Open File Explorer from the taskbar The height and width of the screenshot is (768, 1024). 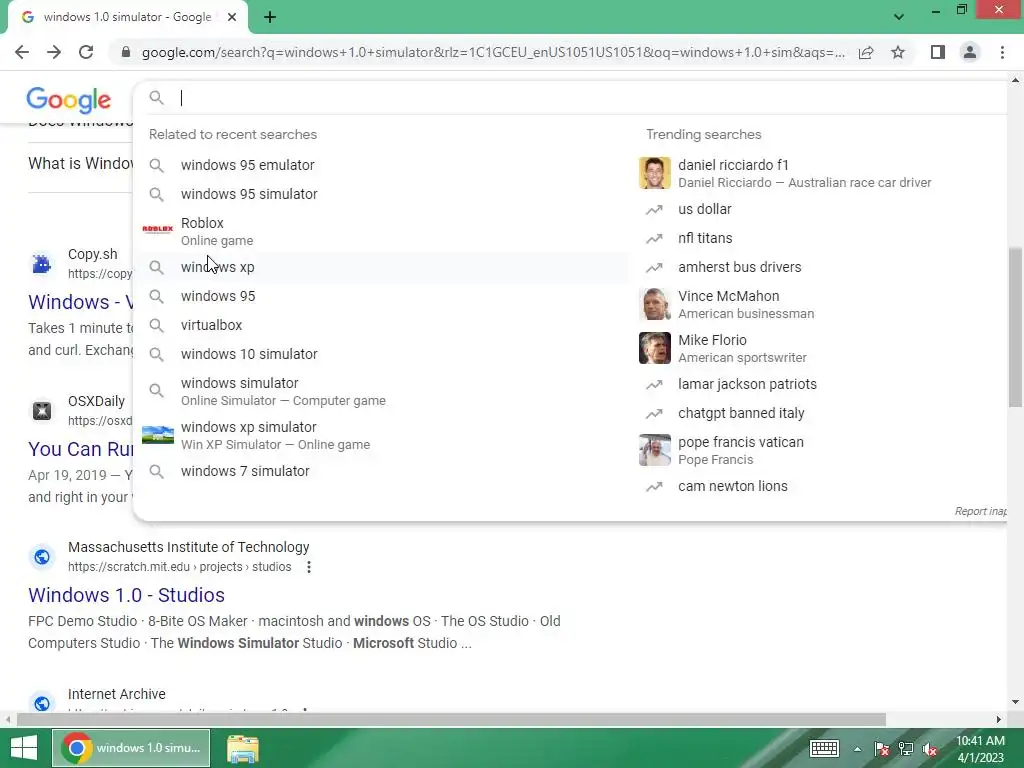coord(243,748)
